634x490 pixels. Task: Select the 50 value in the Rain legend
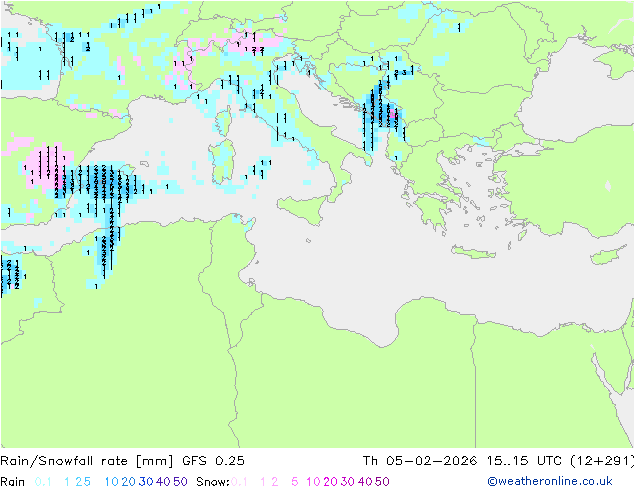(180, 482)
